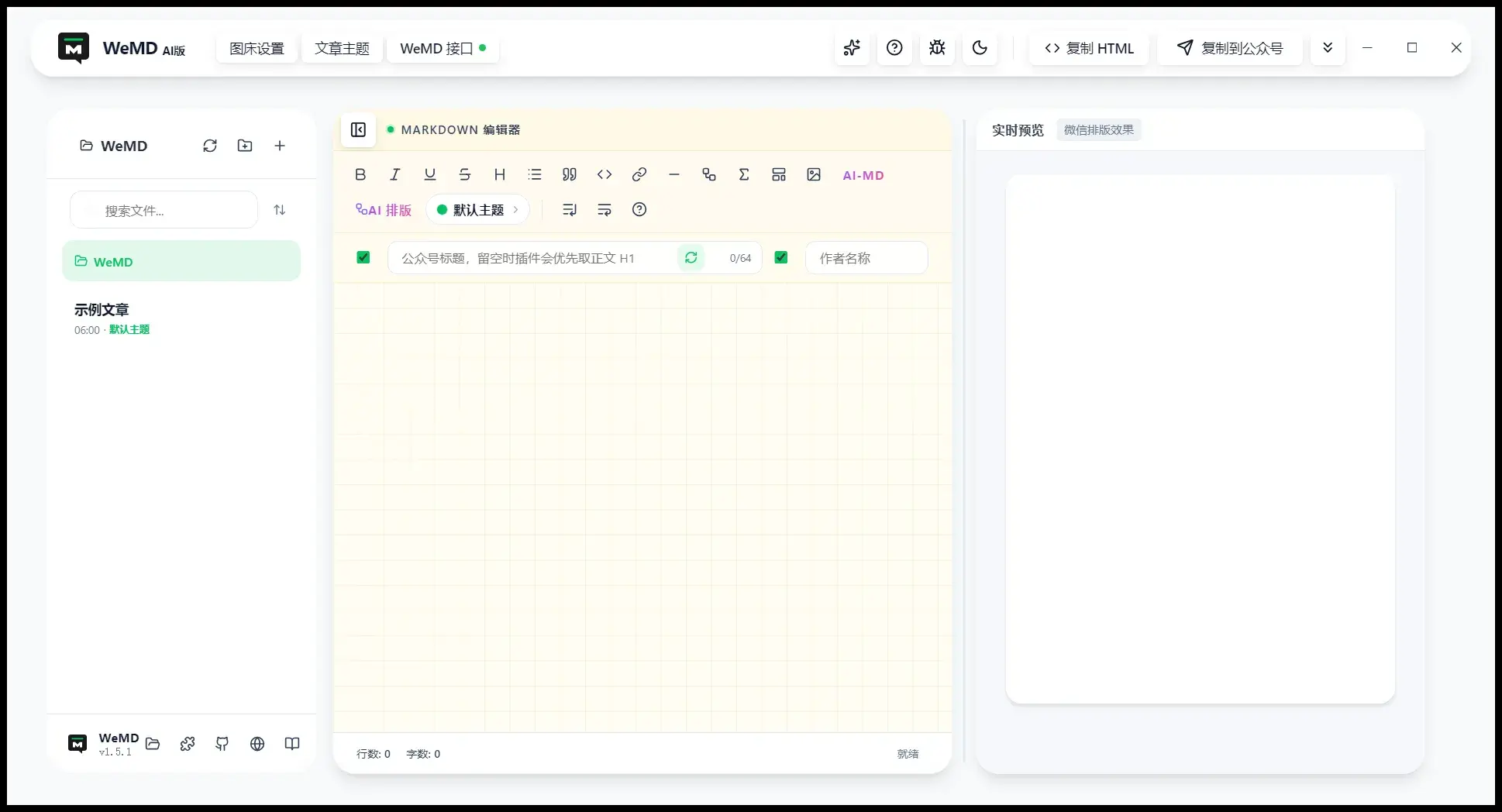Apply Strikethrough formatting in the editor toolbar
The image size is (1502, 812).
(x=465, y=175)
